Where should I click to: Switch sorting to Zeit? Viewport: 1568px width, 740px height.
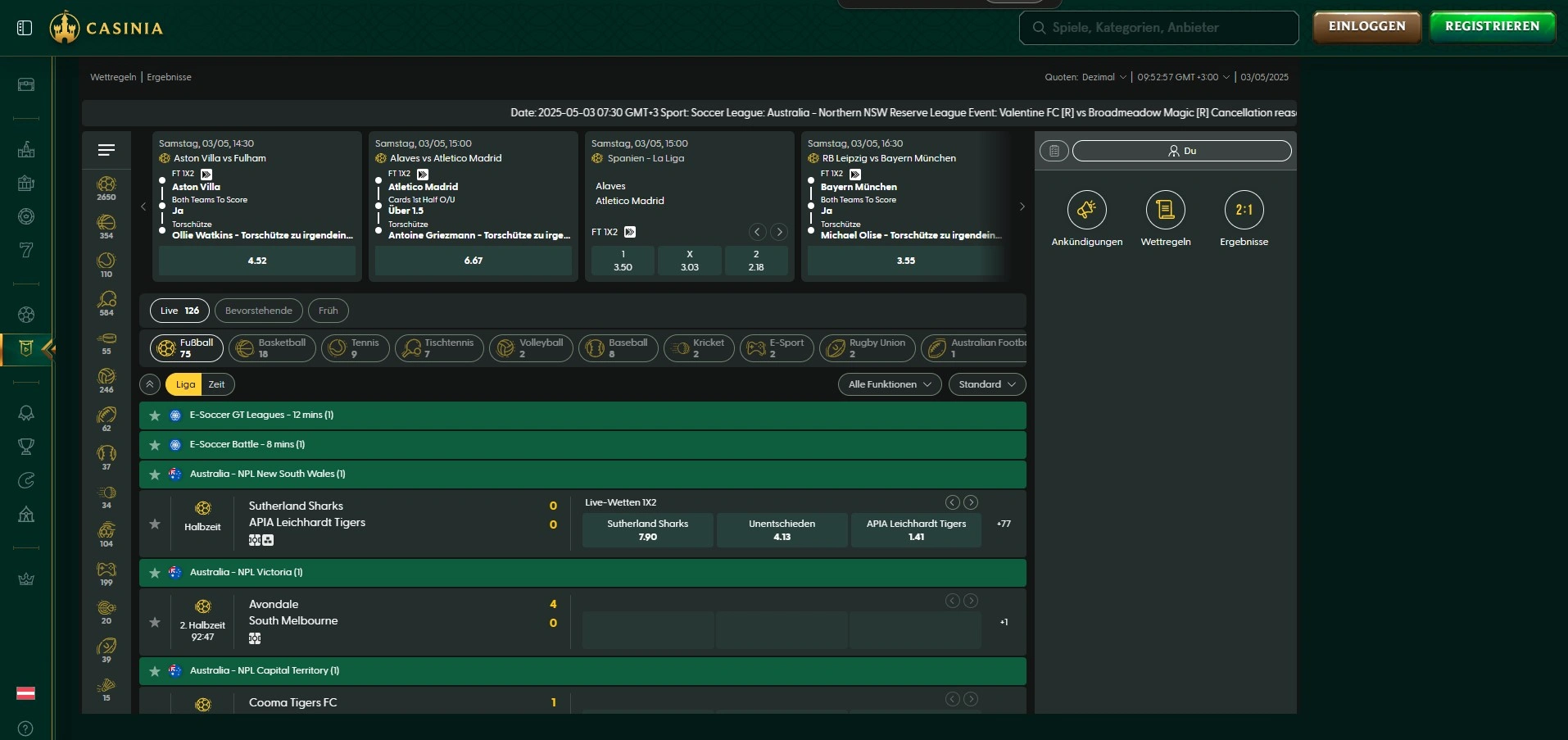tap(216, 384)
